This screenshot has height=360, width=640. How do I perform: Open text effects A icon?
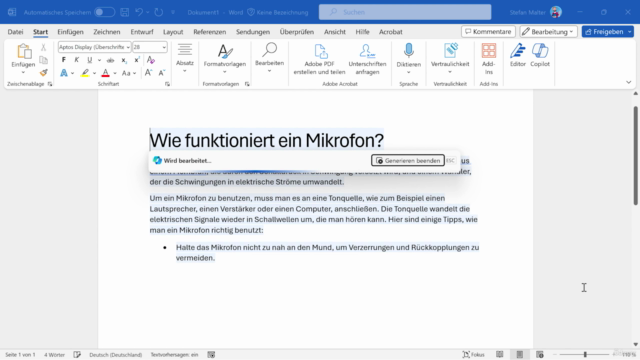[64, 73]
